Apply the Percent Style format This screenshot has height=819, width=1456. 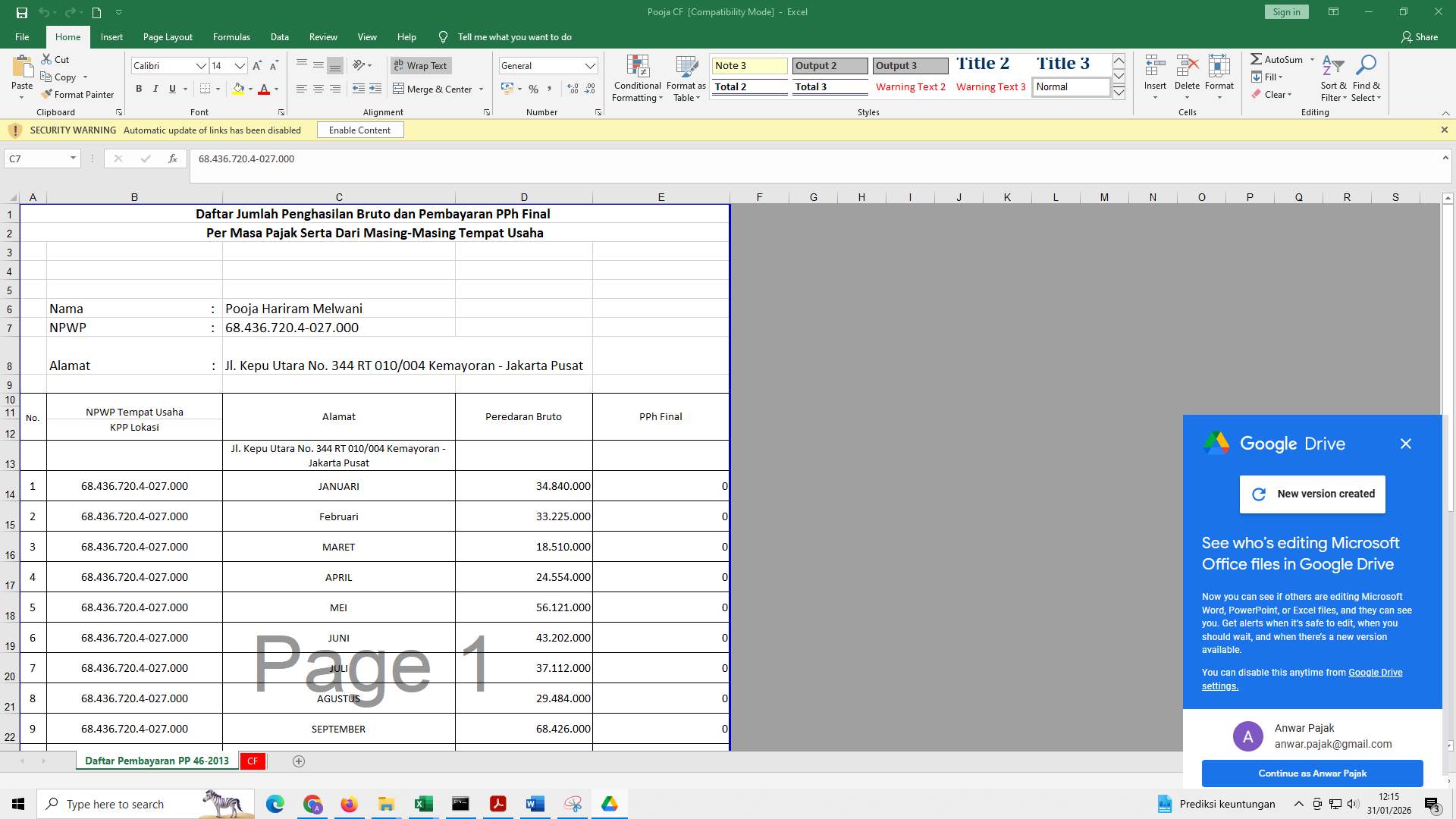(533, 89)
